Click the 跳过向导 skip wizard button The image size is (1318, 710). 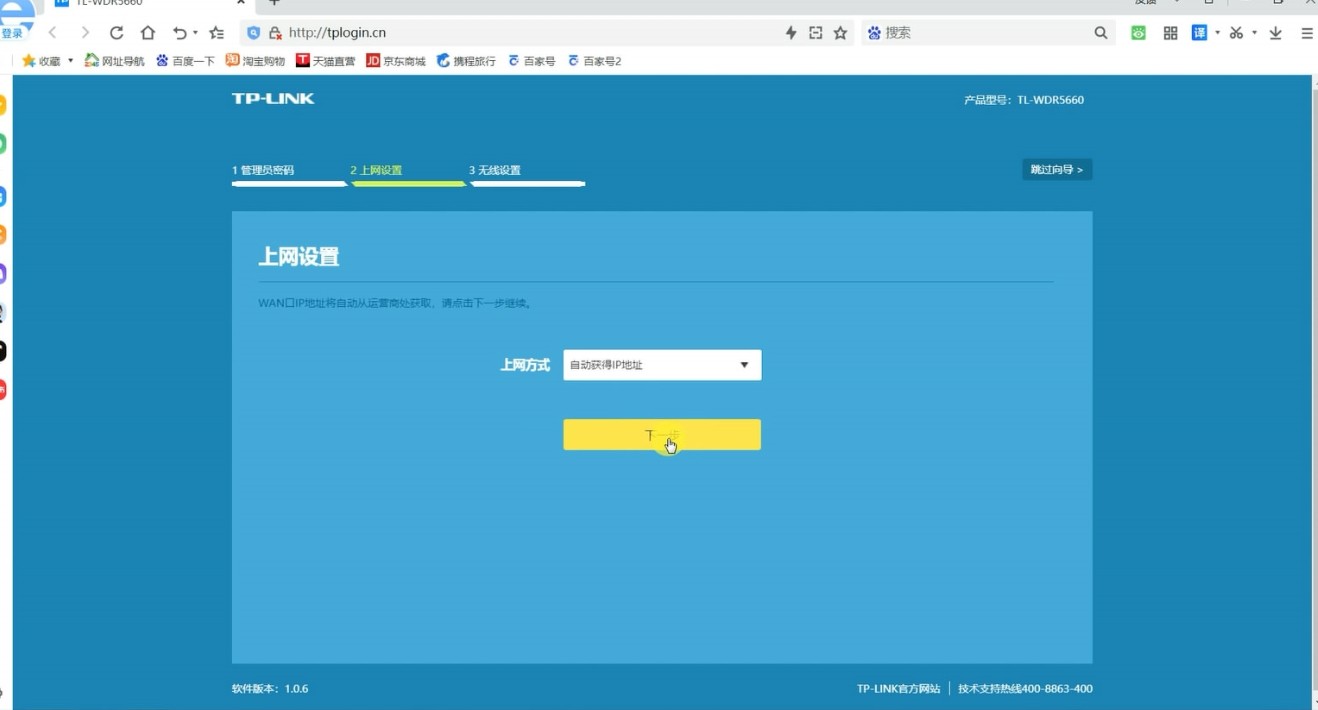pyautogui.click(x=1057, y=170)
